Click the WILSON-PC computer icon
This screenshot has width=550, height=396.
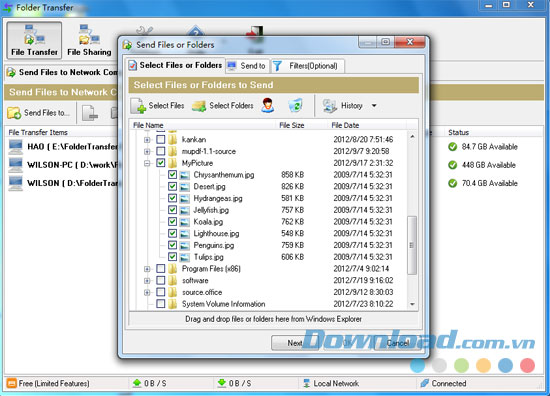tap(16, 165)
